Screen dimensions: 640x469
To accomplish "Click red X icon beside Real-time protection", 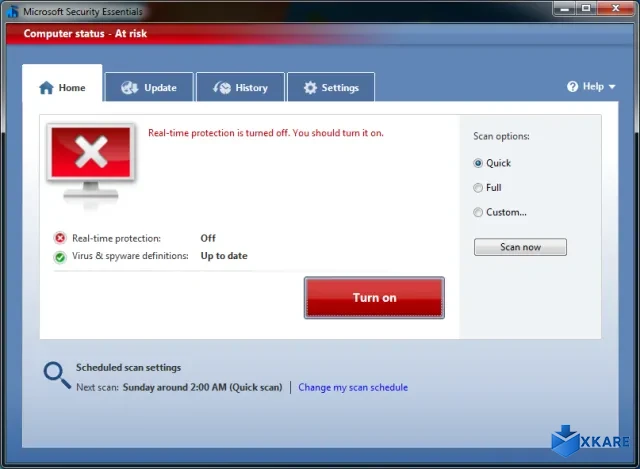I will pos(60,238).
